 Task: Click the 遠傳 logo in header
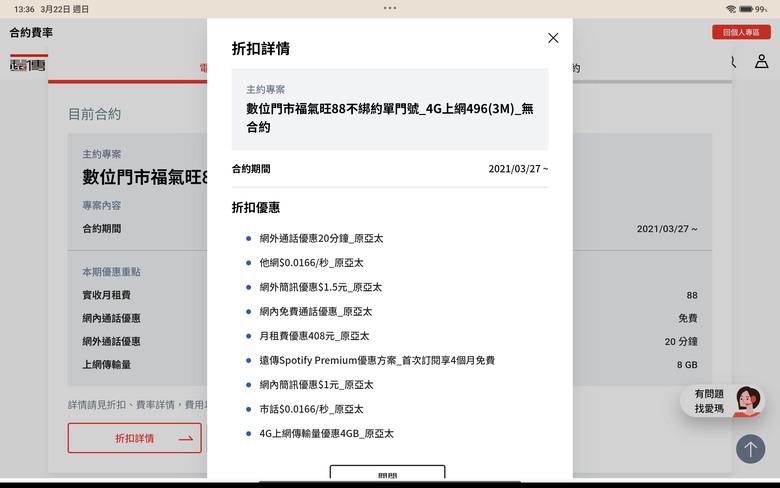tap(28, 65)
